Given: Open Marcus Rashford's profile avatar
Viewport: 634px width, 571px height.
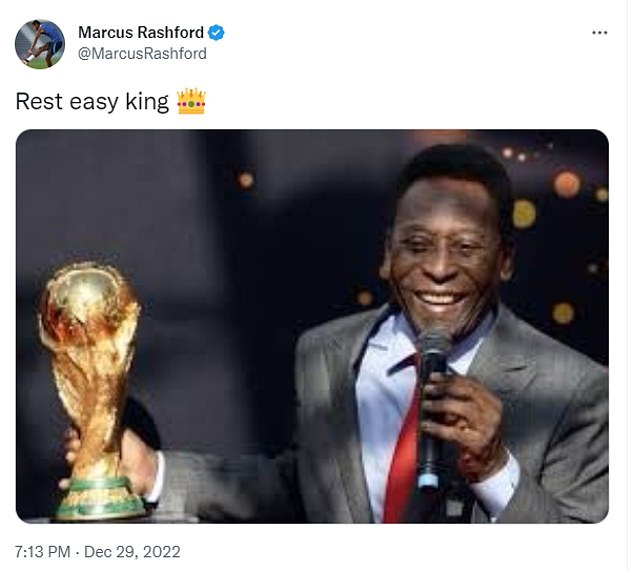Looking at the screenshot, I should point(40,44).
